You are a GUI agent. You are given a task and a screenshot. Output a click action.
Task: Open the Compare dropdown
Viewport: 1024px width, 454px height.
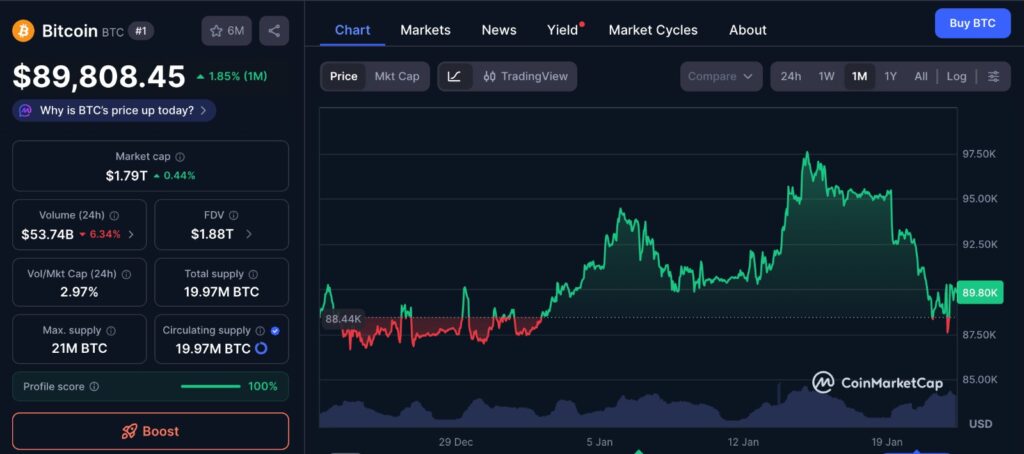721,76
